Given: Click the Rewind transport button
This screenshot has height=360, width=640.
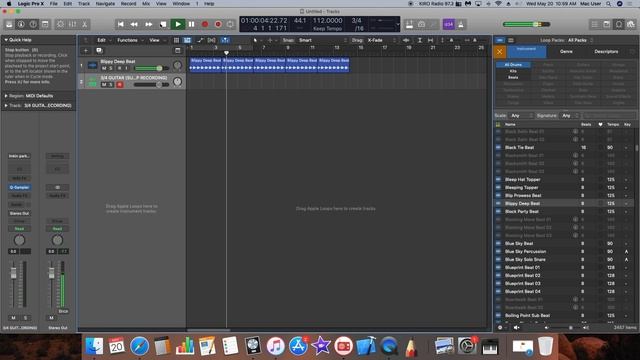Looking at the screenshot, I should click(134, 24).
